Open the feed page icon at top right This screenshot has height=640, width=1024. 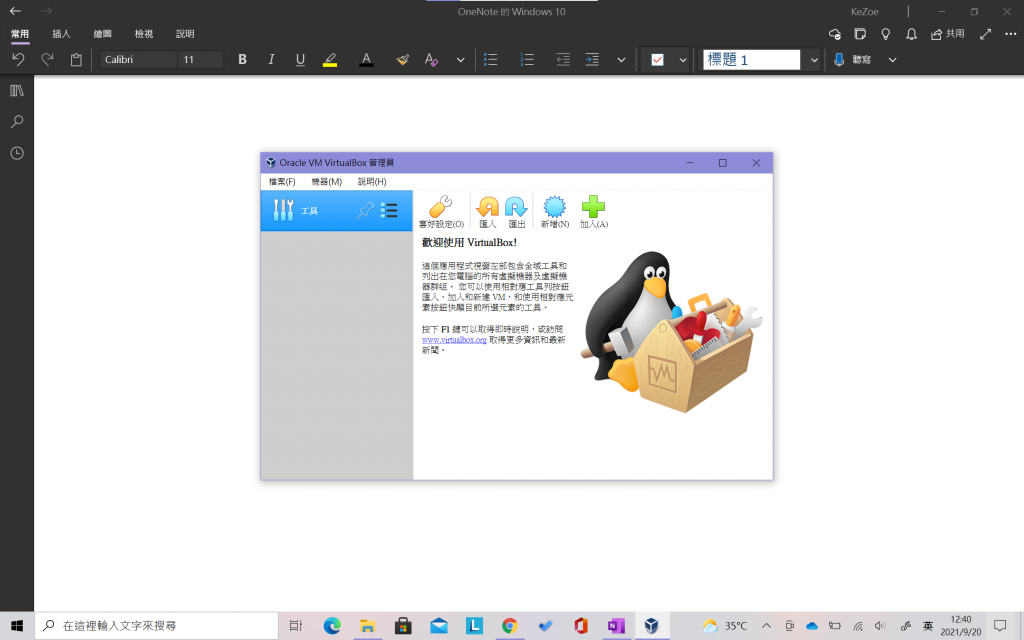click(860, 34)
